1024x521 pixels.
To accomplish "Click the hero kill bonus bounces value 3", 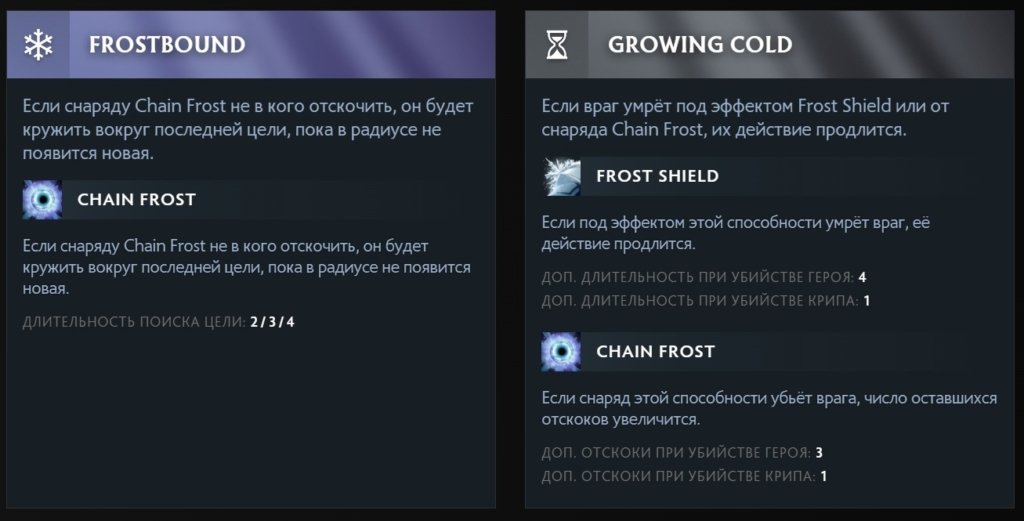I will (818, 452).
